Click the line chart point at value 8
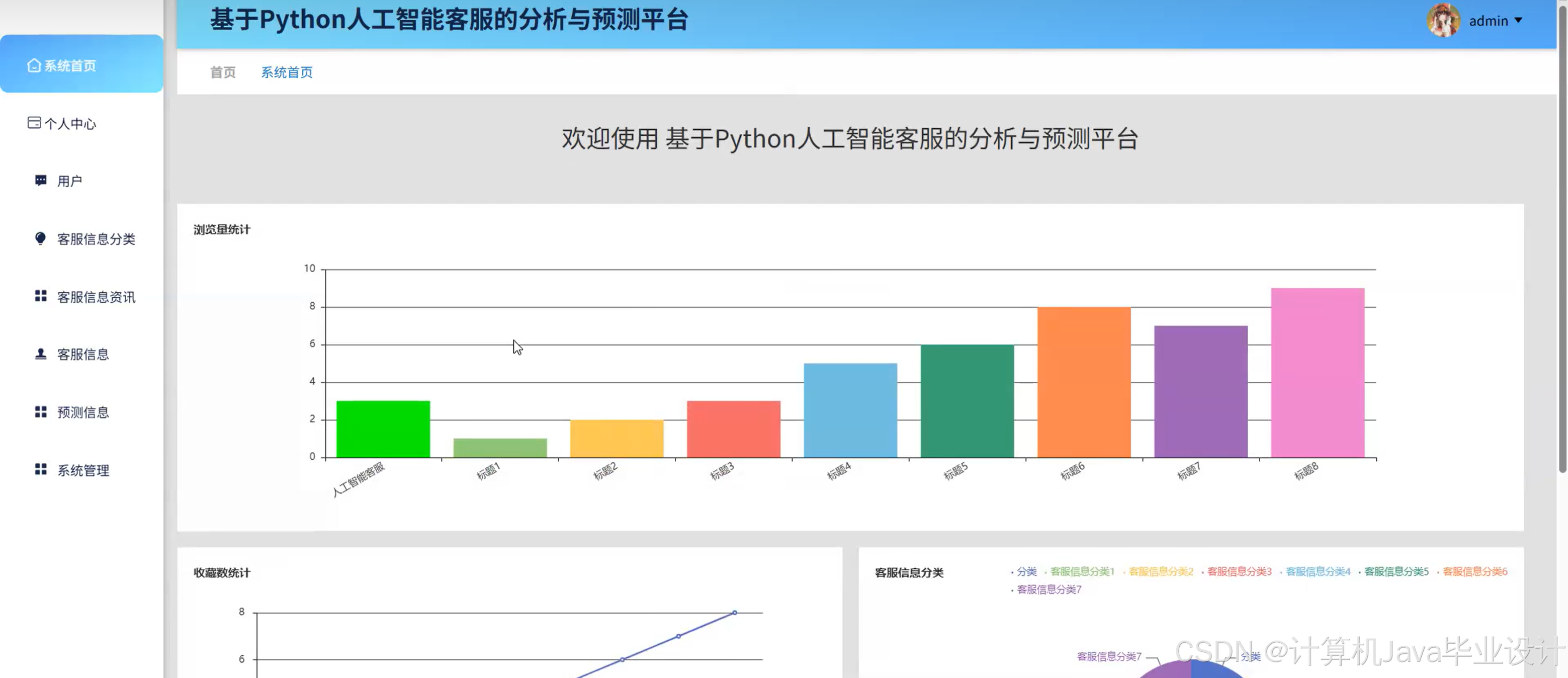Viewport: 1568px width, 678px height. 735,612
